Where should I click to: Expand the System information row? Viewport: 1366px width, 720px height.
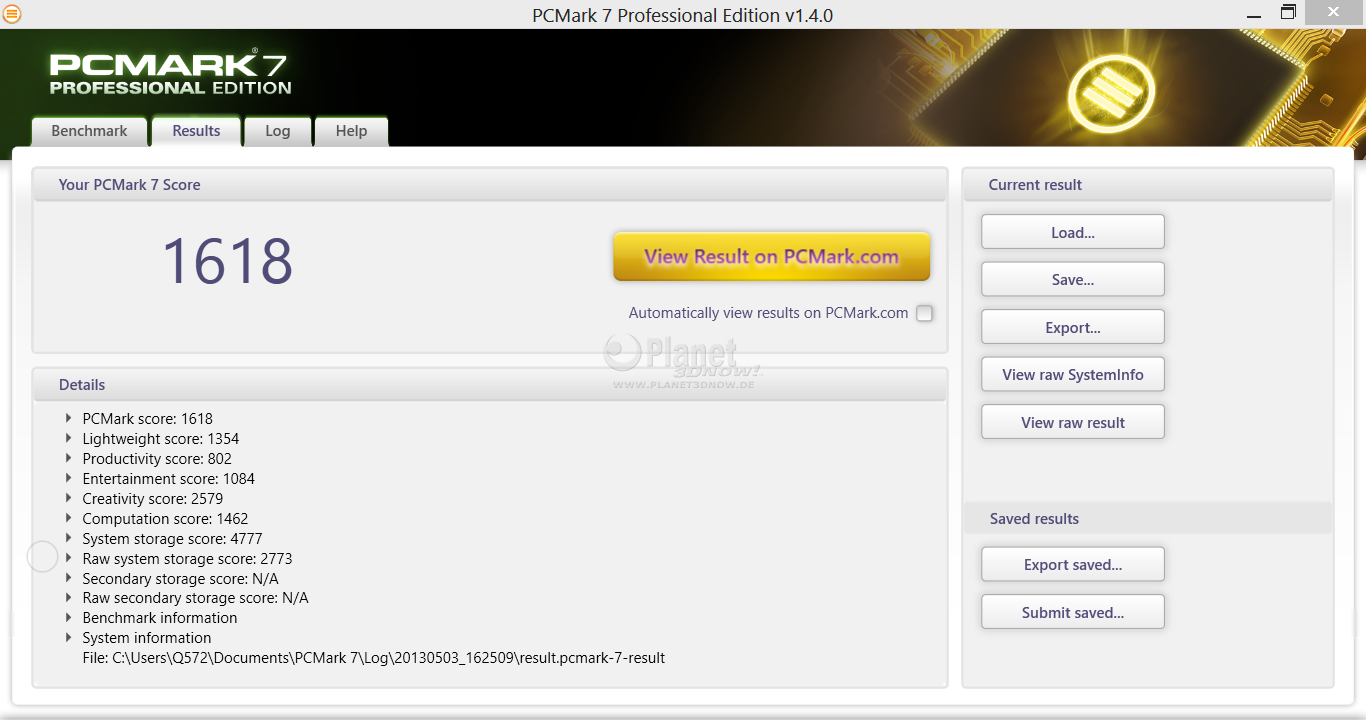tap(69, 637)
